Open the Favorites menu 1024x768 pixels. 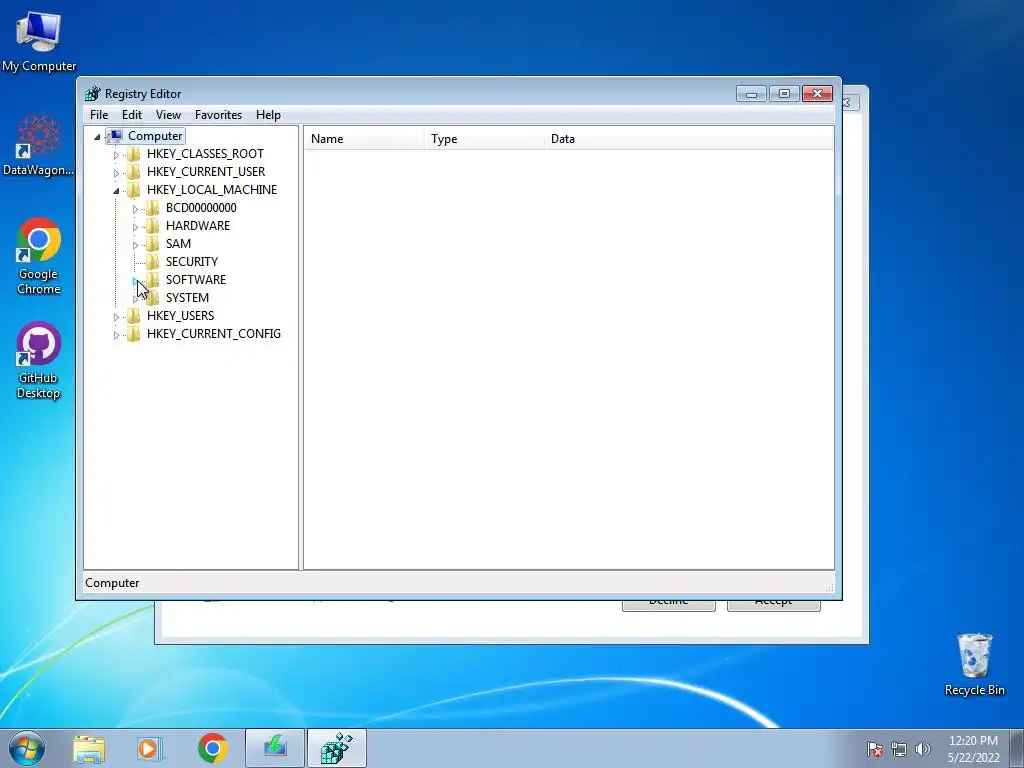click(218, 115)
